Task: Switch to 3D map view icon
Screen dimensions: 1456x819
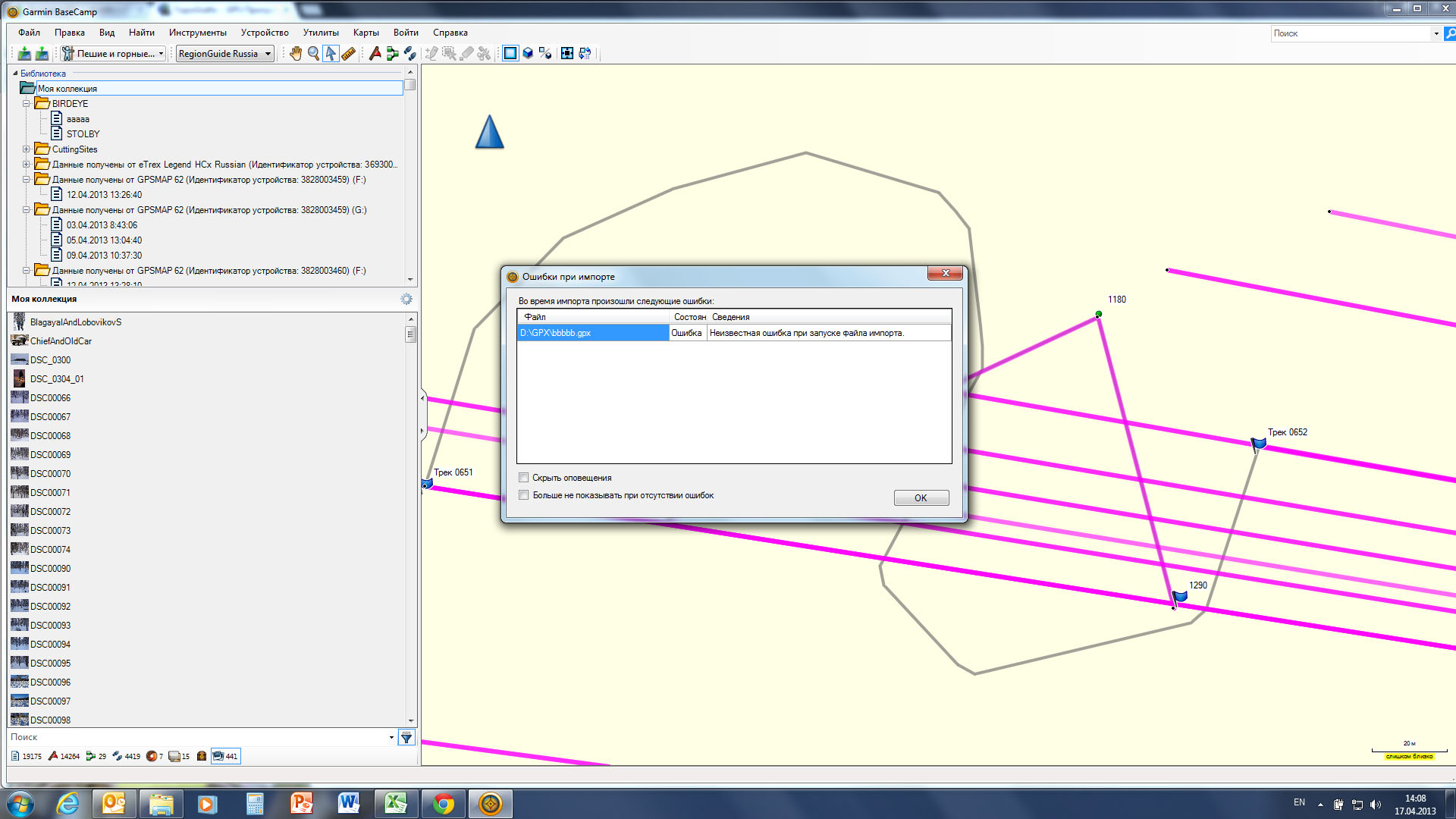Action: pyautogui.click(x=528, y=53)
